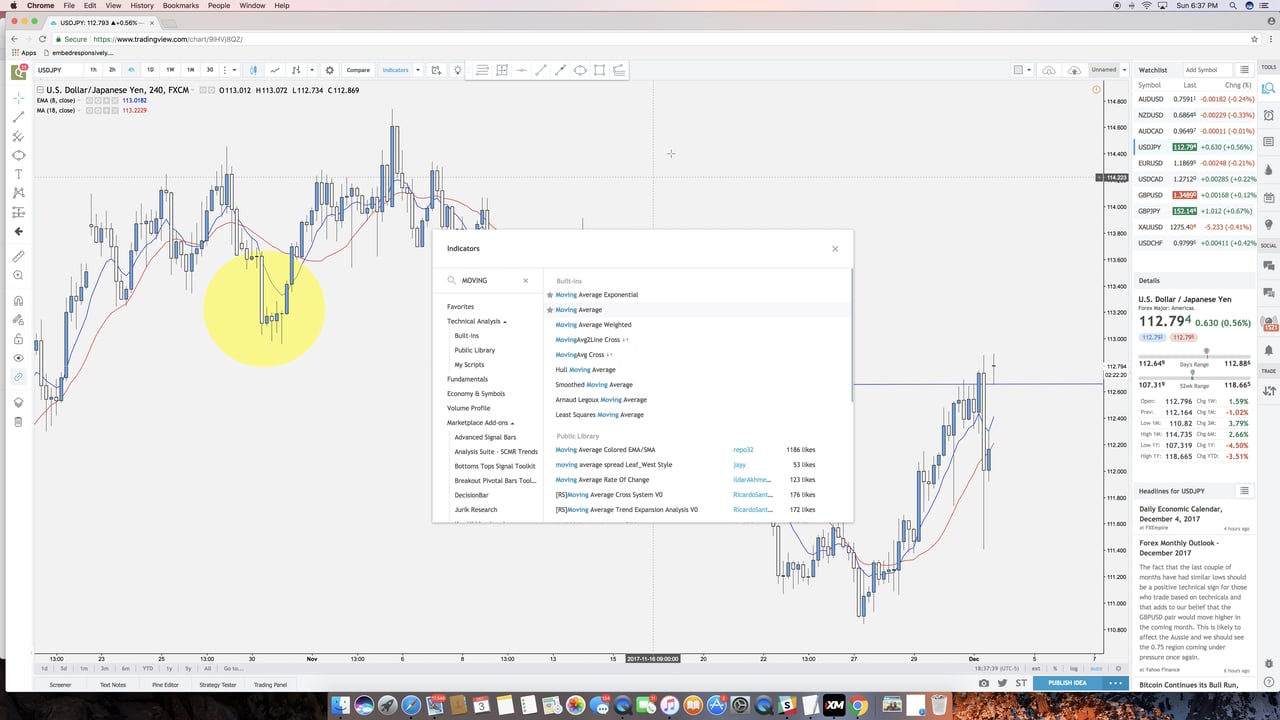Select the Public Library category
Viewport: 1280px width, 720px height.
click(474, 350)
